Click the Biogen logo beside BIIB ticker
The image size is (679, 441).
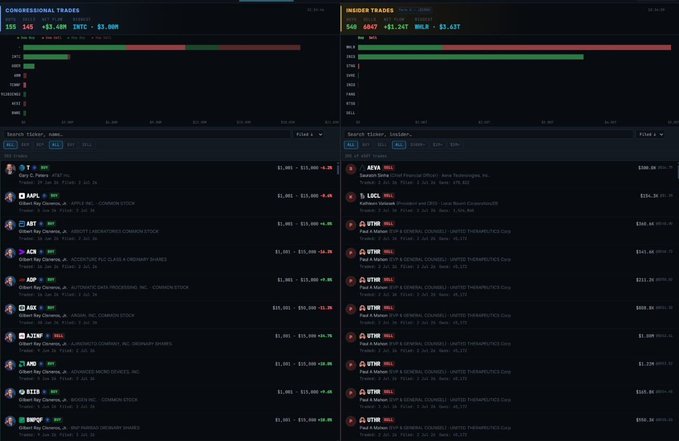click(x=22, y=392)
